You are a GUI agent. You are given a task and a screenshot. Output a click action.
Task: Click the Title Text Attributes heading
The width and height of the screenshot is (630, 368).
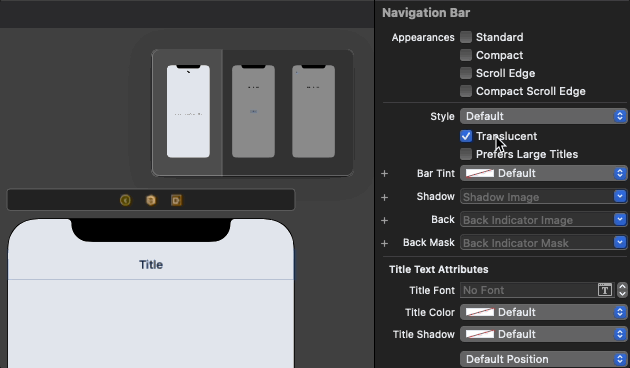coord(438,269)
